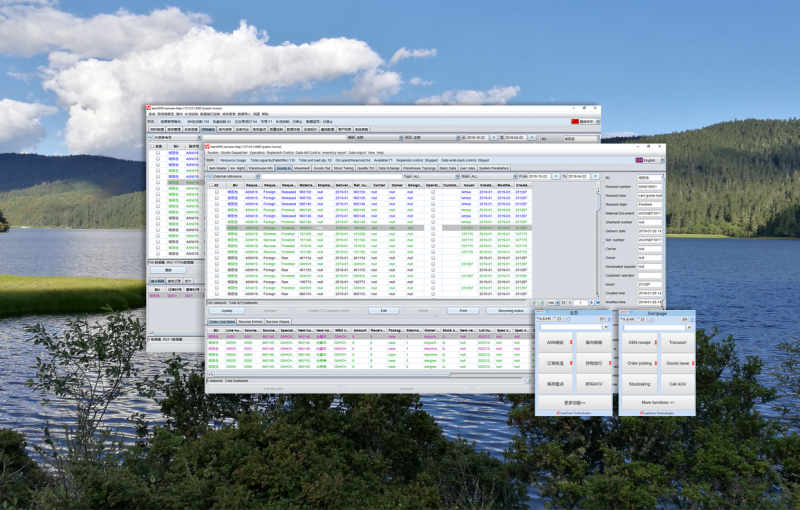Open the Goods In tab
This screenshot has height=510, width=800.
(283, 168)
